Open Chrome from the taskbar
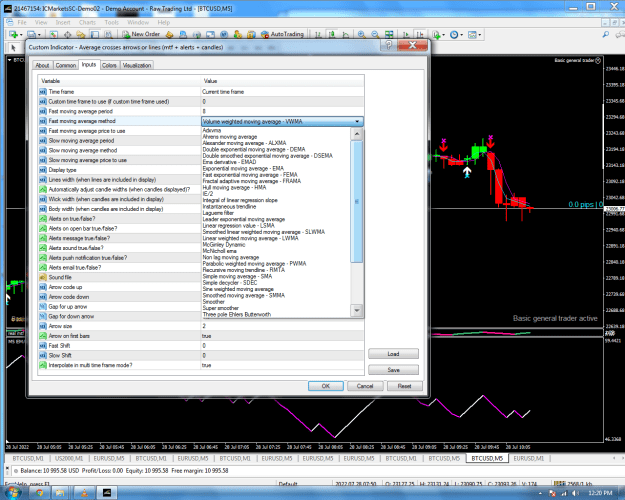 pos(39,493)
